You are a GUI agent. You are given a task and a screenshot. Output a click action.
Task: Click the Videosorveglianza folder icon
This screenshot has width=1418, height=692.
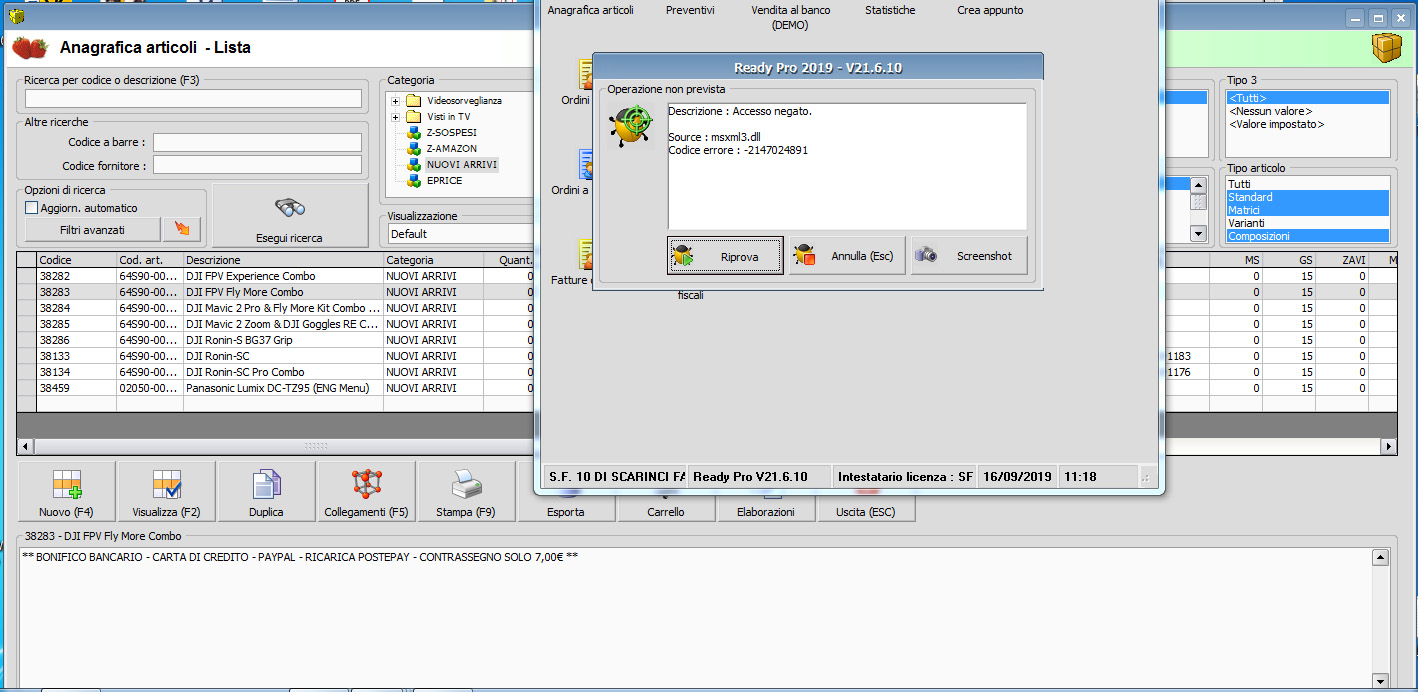tap(413, 101)
